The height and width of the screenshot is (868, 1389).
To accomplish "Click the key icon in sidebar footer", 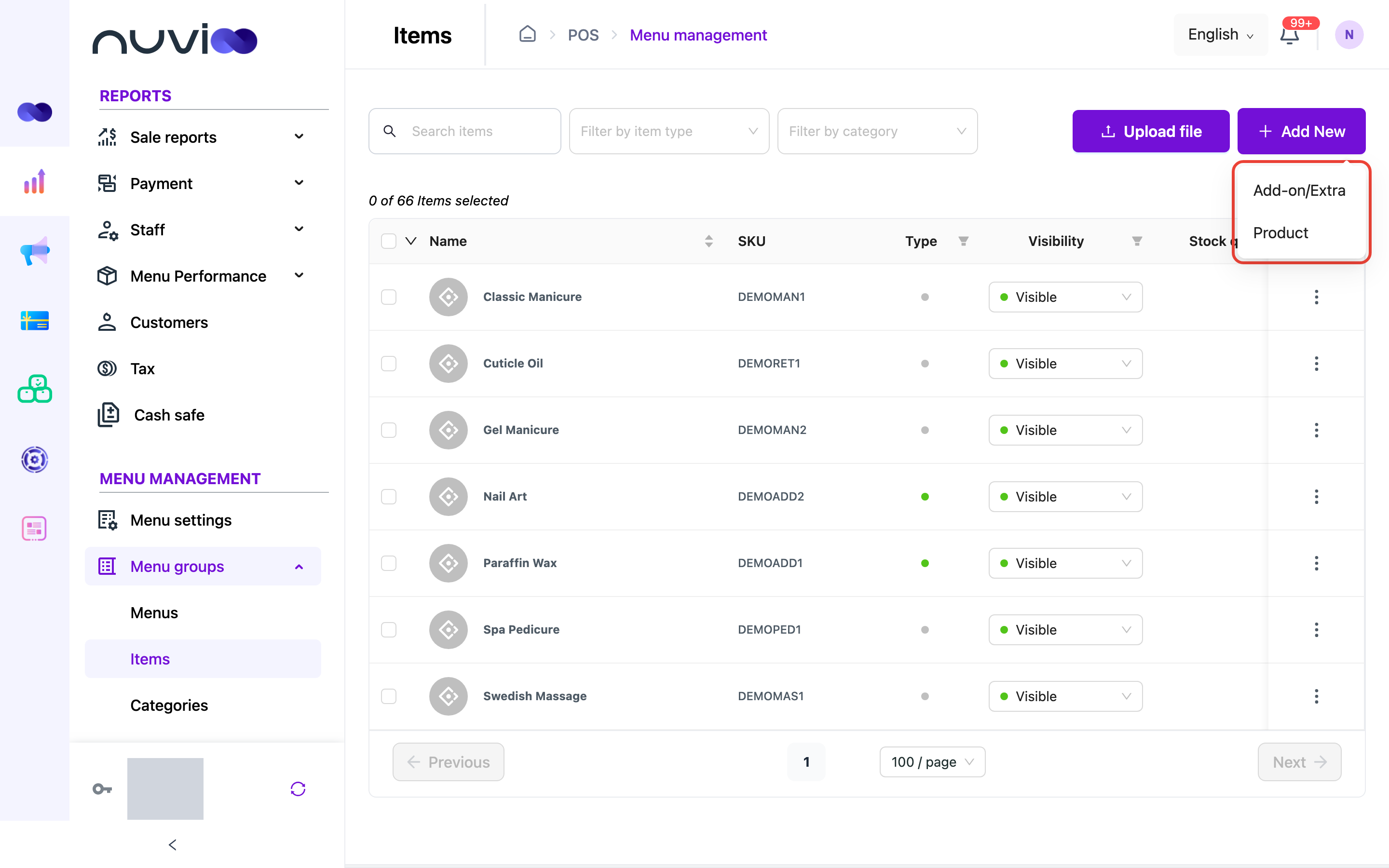I will pos(102,789).
